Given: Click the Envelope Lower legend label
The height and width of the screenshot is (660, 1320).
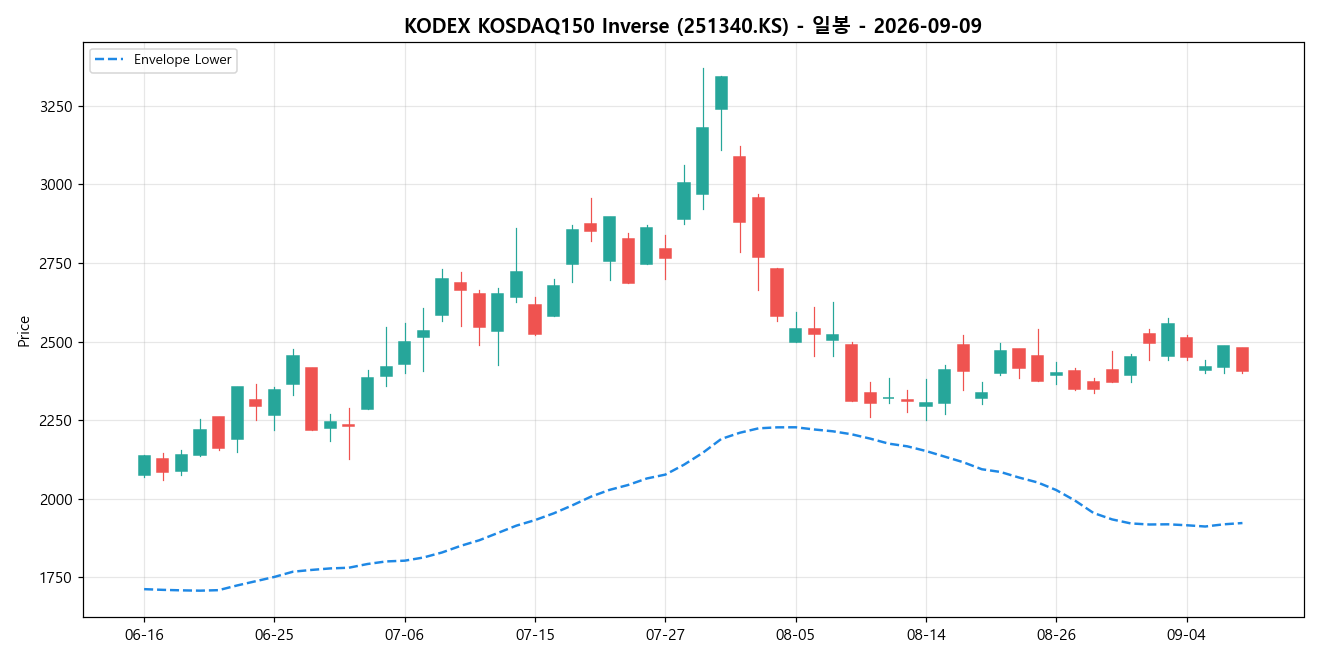Looking at the screenshot, I should pos(182,60).
